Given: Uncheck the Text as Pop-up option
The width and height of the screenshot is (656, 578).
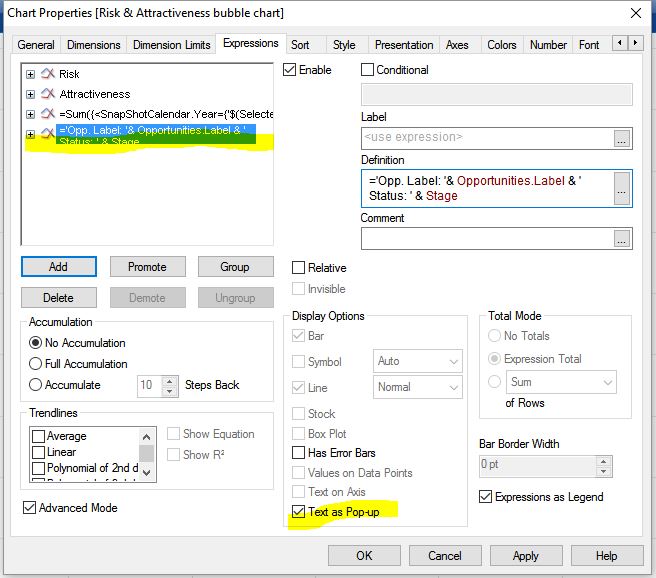Looking at the screenshot, I should pyautogui.click(x=299, y=512).
